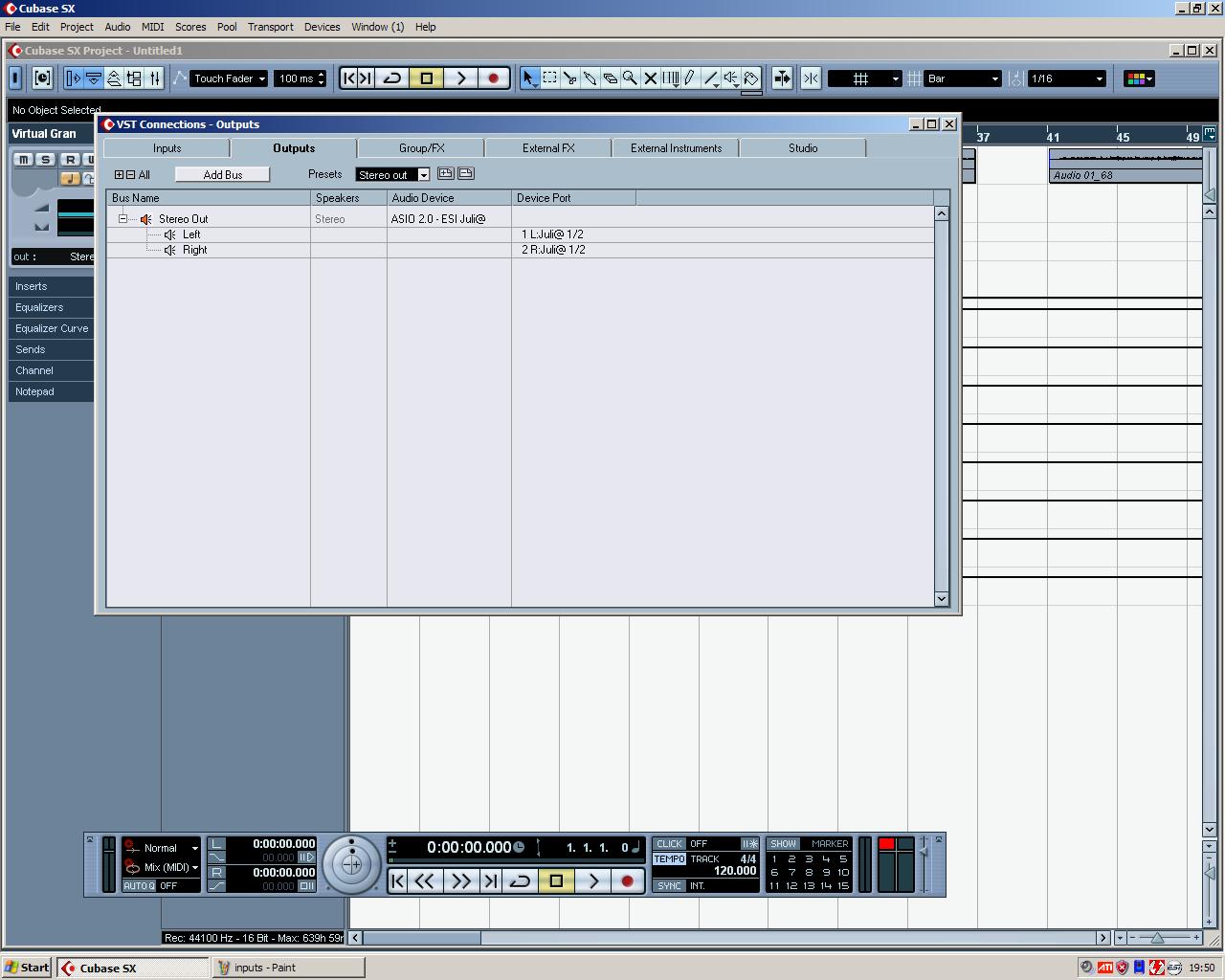Switch to the Group/FX tab
Image resolution: width=1225 pixels, height=980 pixels.
[x=421, y=148]
